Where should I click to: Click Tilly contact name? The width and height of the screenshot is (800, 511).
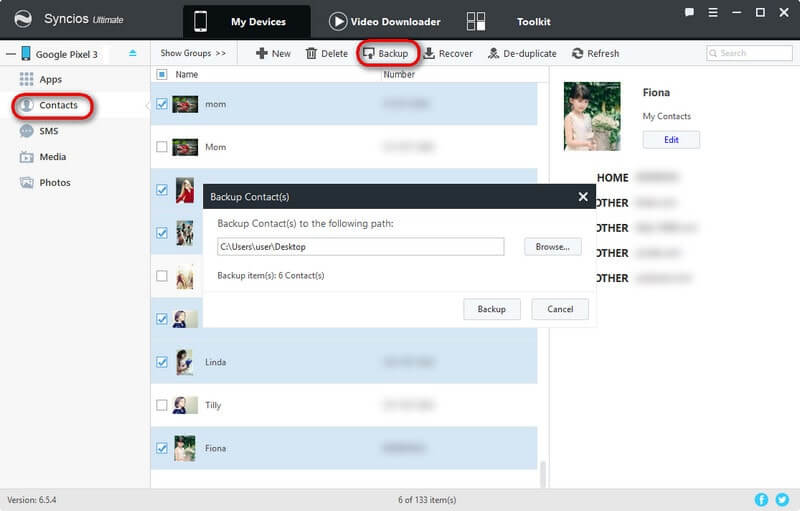pos(213,405)
